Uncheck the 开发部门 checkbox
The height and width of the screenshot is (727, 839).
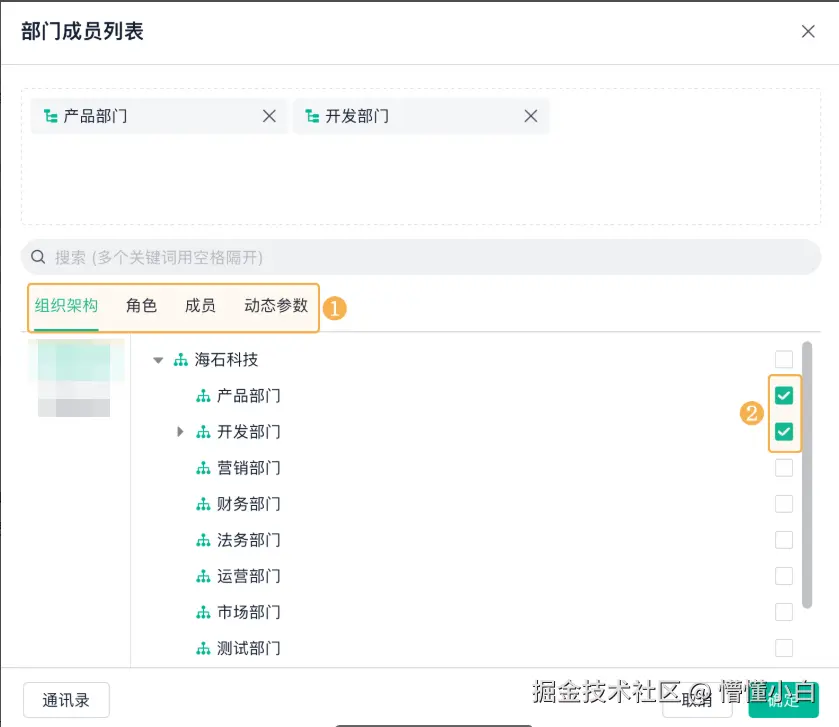(x=784, y=431)
